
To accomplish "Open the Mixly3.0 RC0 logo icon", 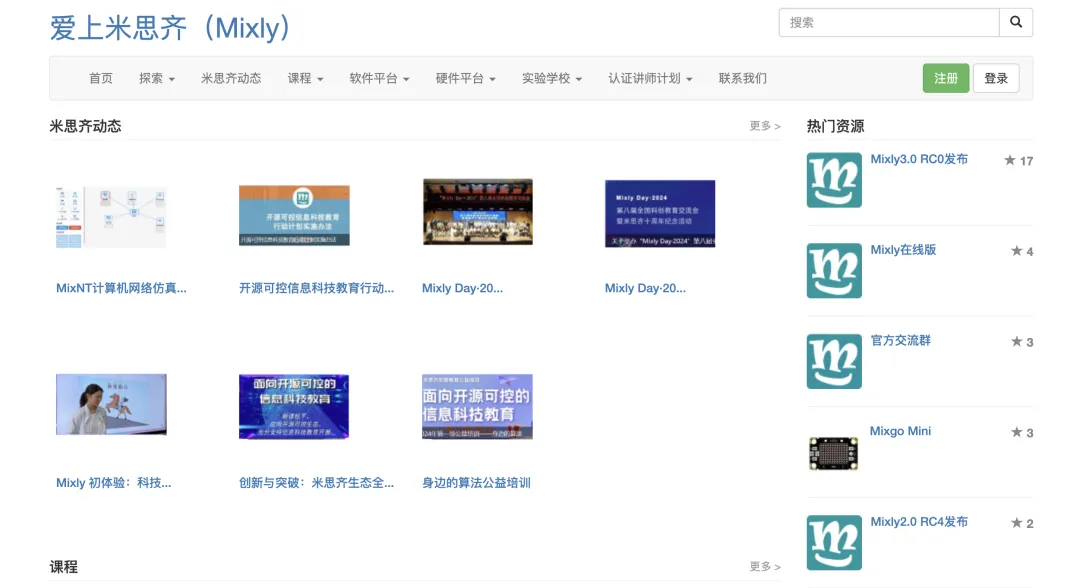I will (x=834, y=180).
